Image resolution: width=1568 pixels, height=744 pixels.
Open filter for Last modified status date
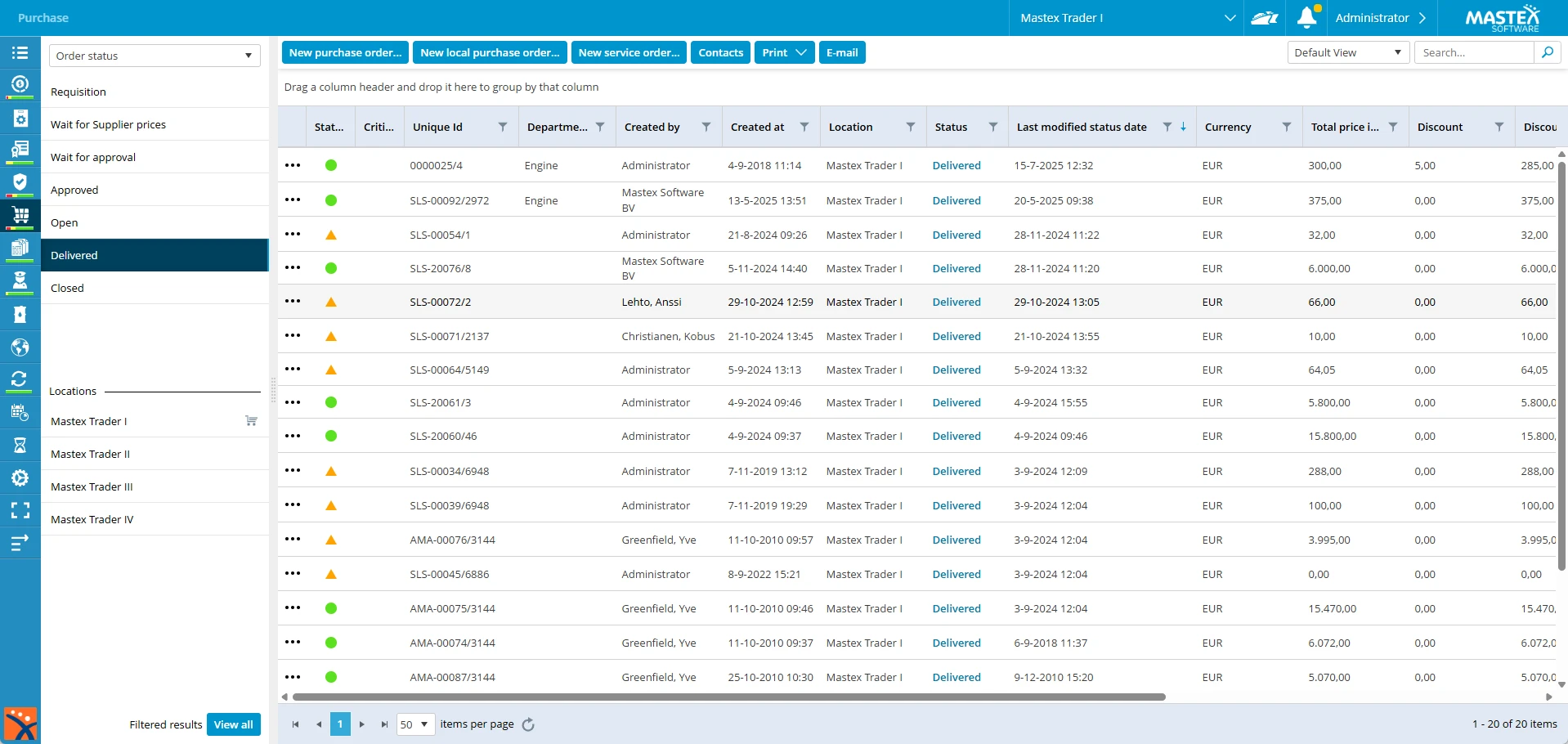1167,127
